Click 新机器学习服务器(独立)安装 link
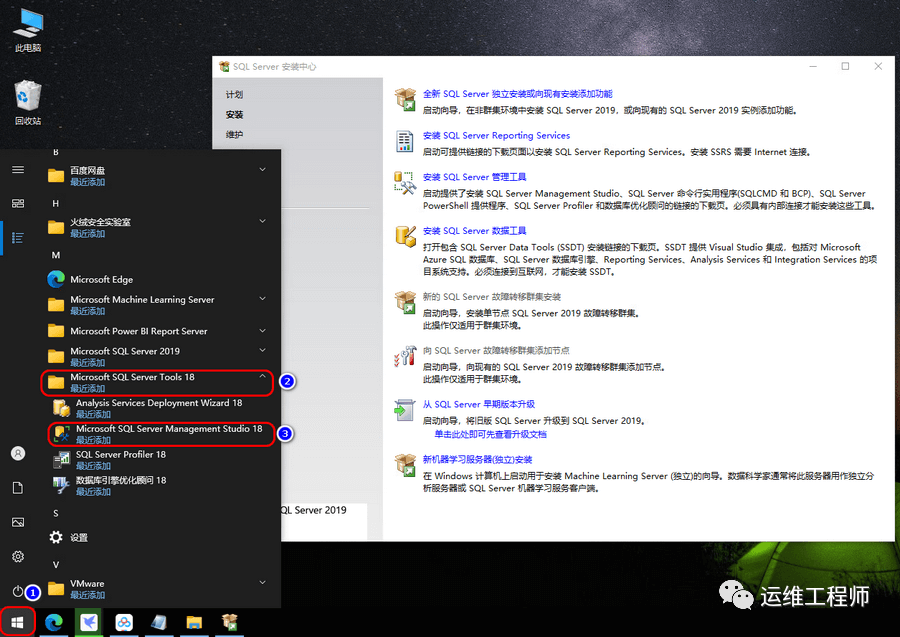The height and width of the screenshot is (637, 900). [x=478, y=459]
